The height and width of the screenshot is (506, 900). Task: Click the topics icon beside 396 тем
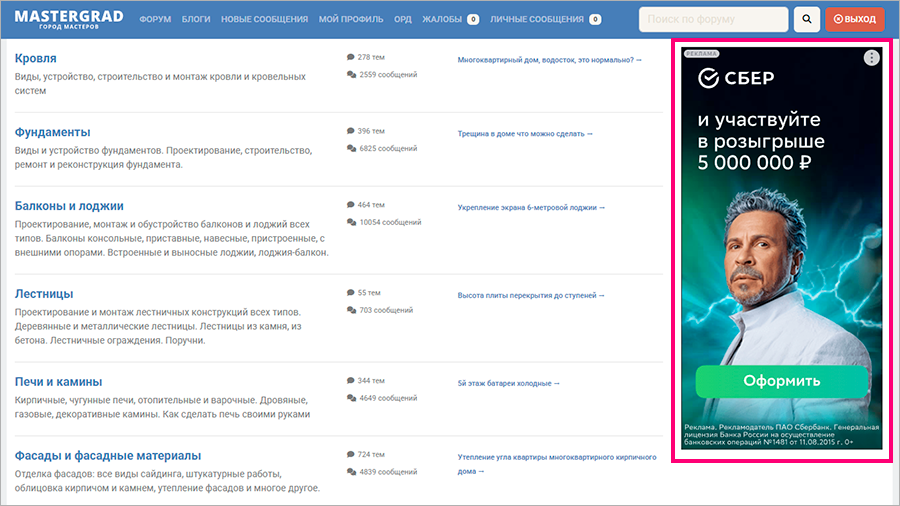350,131
